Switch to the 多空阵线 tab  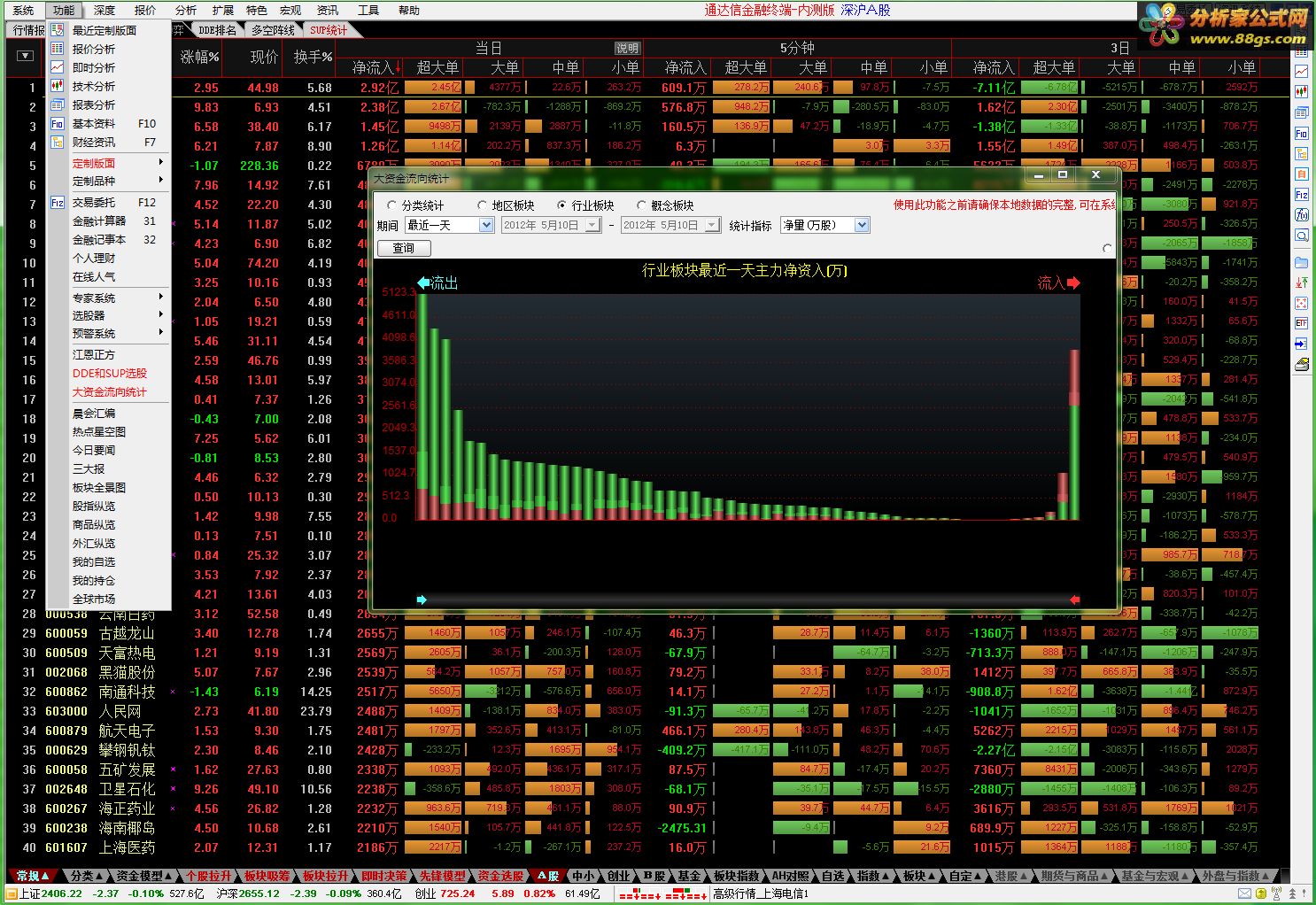pos(273,30)
